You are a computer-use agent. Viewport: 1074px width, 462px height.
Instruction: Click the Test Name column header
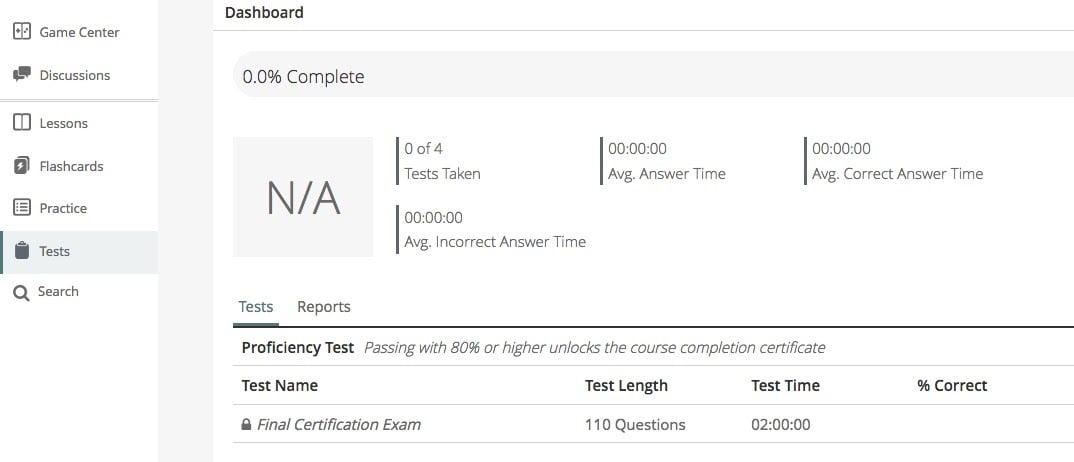(279, 385)
